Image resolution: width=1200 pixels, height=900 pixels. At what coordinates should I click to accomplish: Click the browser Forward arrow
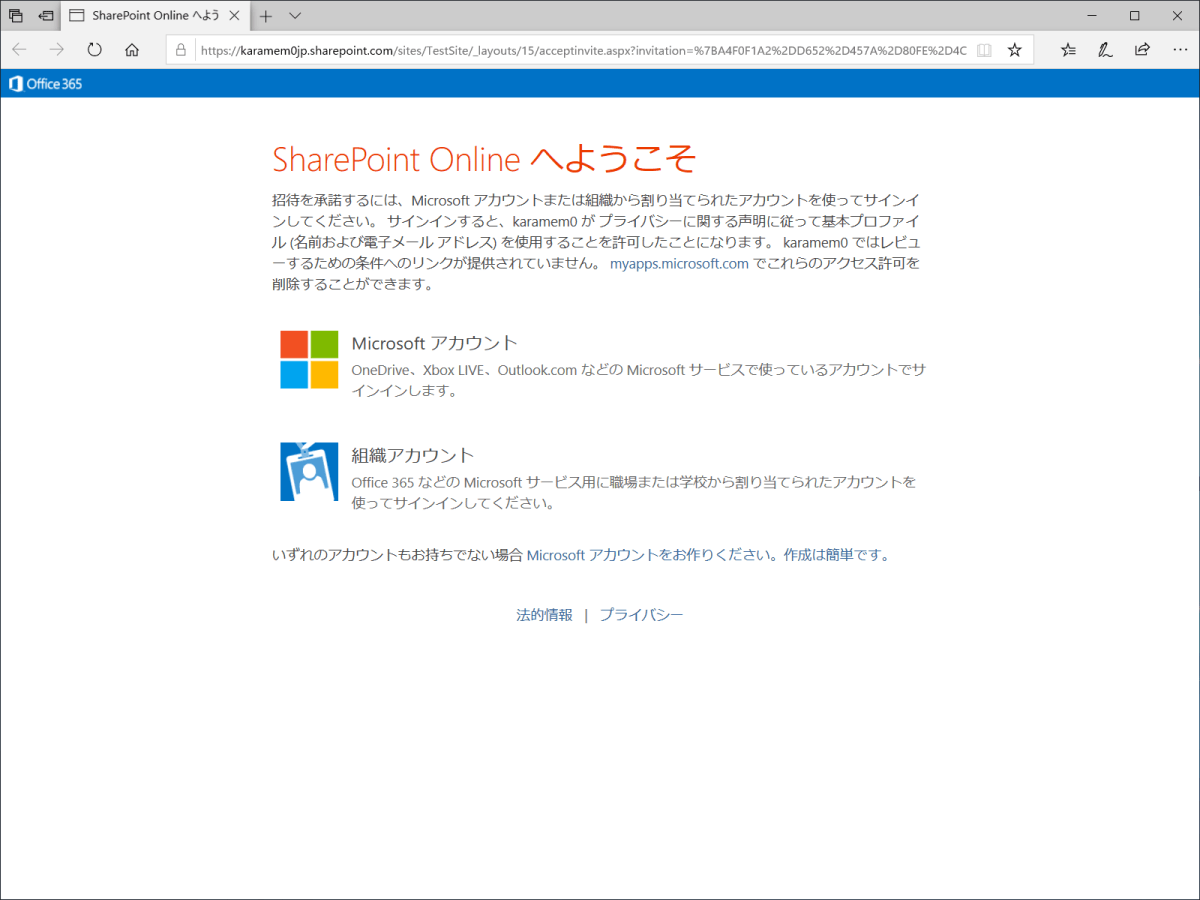(x=57, y=50)
